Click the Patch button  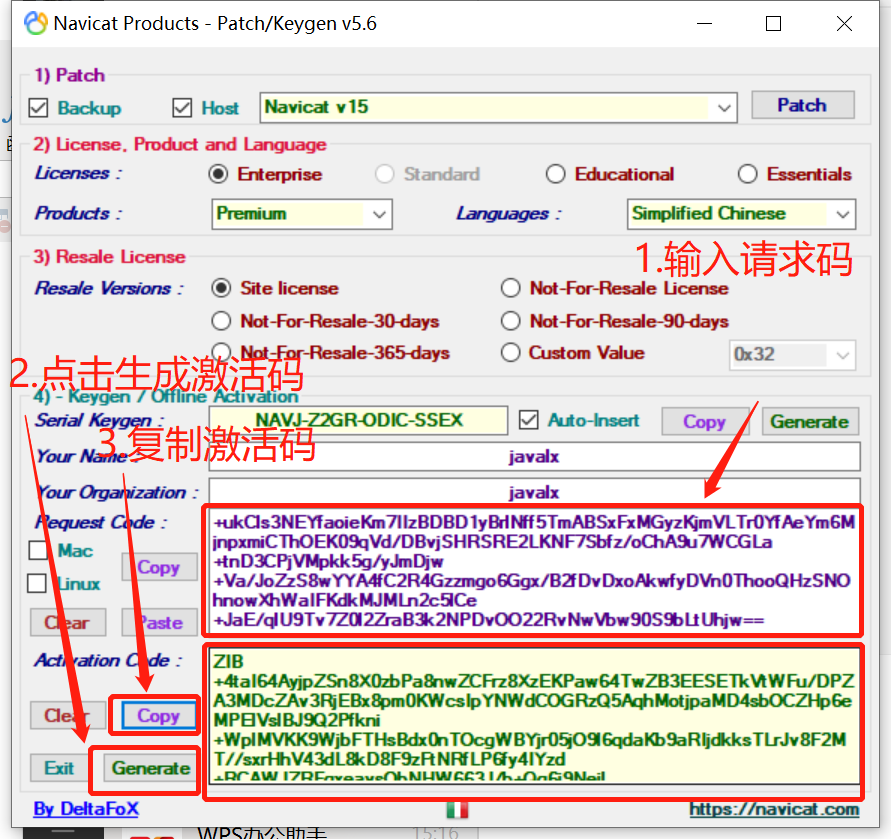[802, 105]
